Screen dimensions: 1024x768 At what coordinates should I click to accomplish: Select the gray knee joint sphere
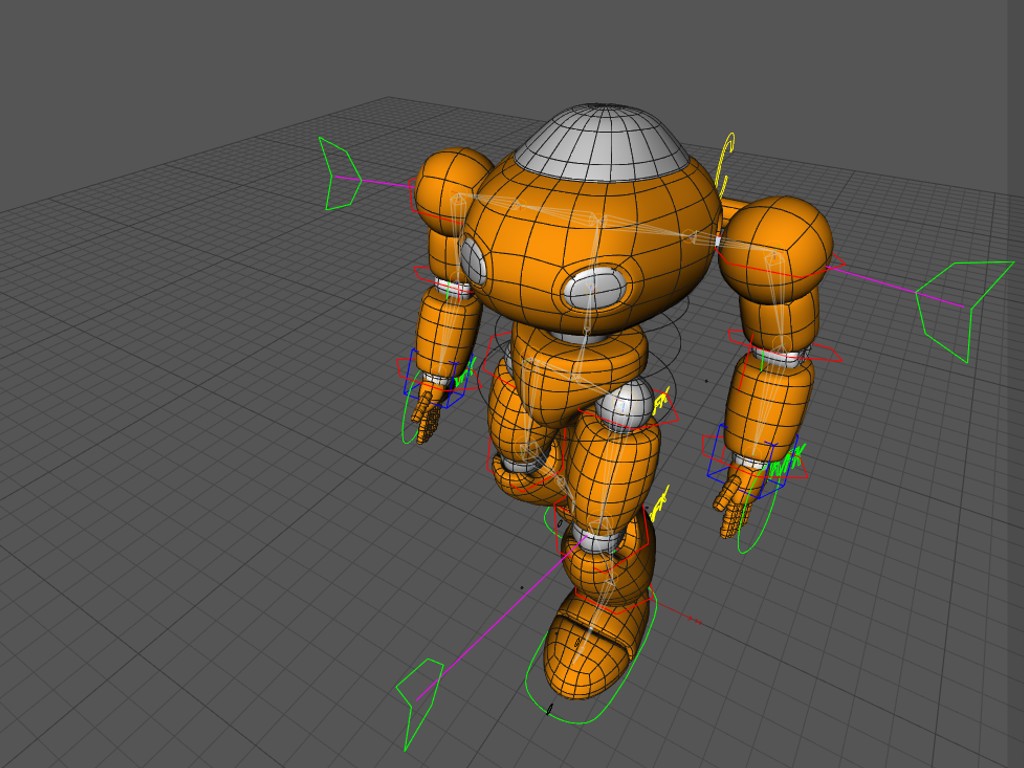tap(624, 405)
